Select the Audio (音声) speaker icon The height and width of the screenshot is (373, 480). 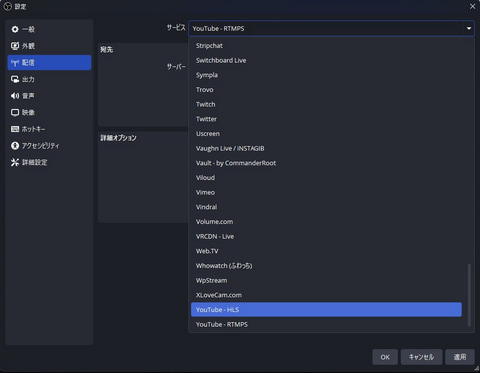tap(15, 96)
